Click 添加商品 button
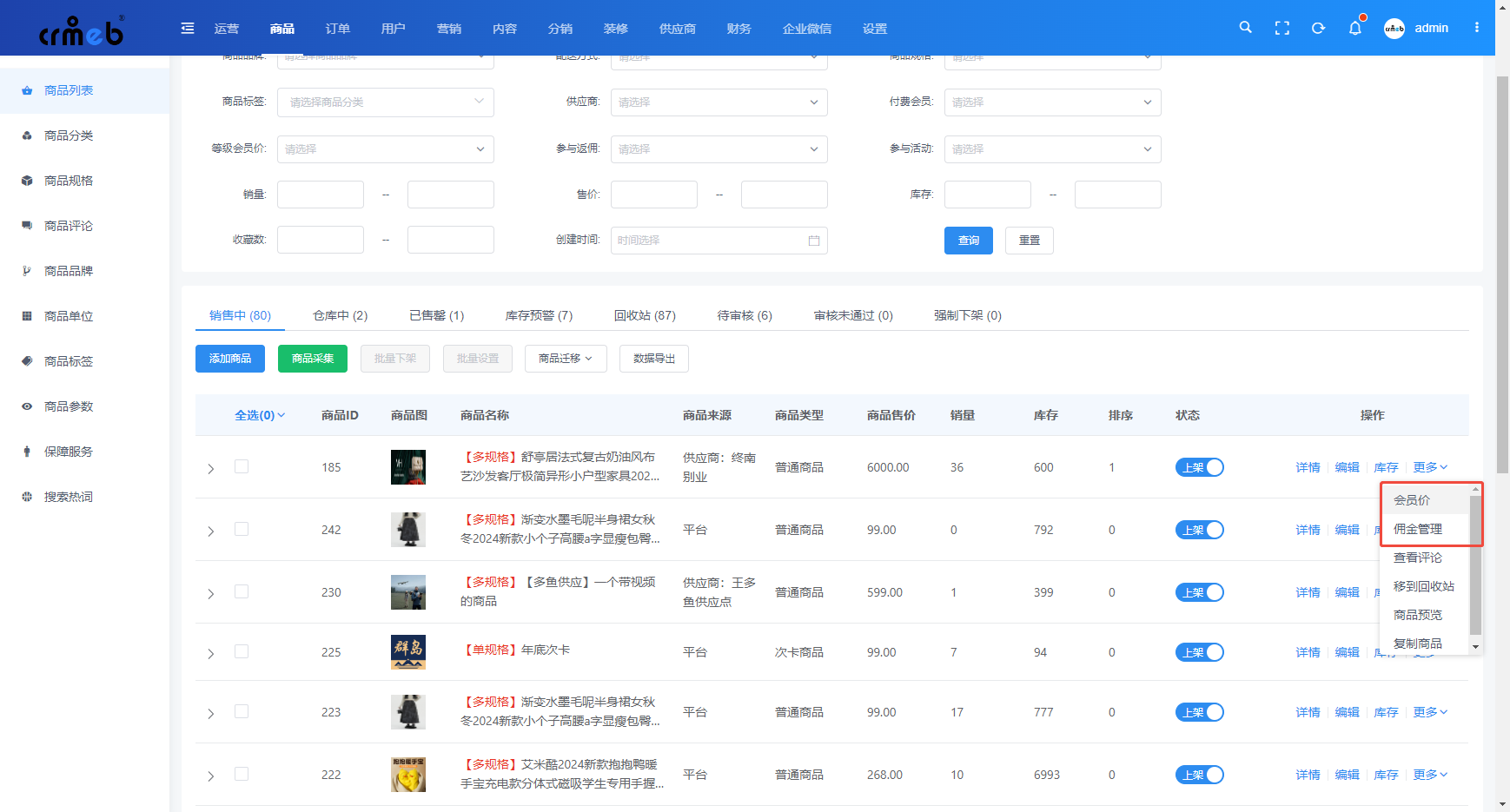The width and height of the screenshot is (1510, 812). [230, 359]
